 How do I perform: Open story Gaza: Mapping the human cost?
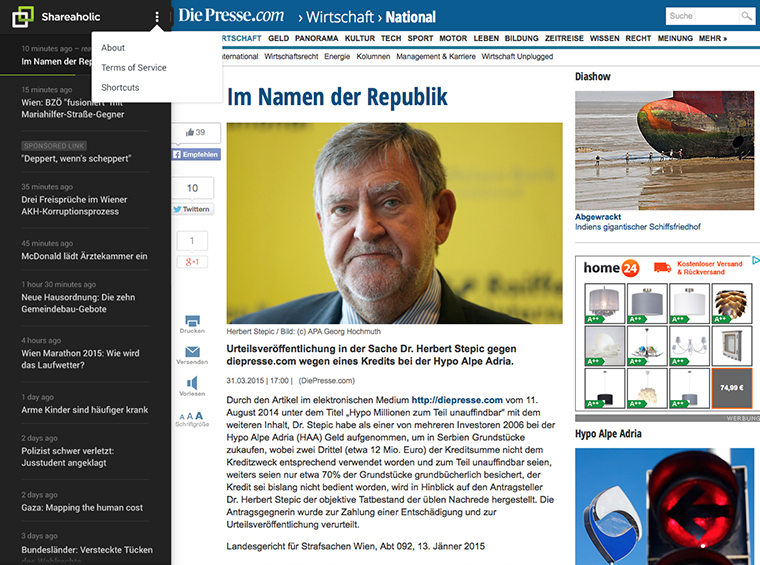[82, 507]
